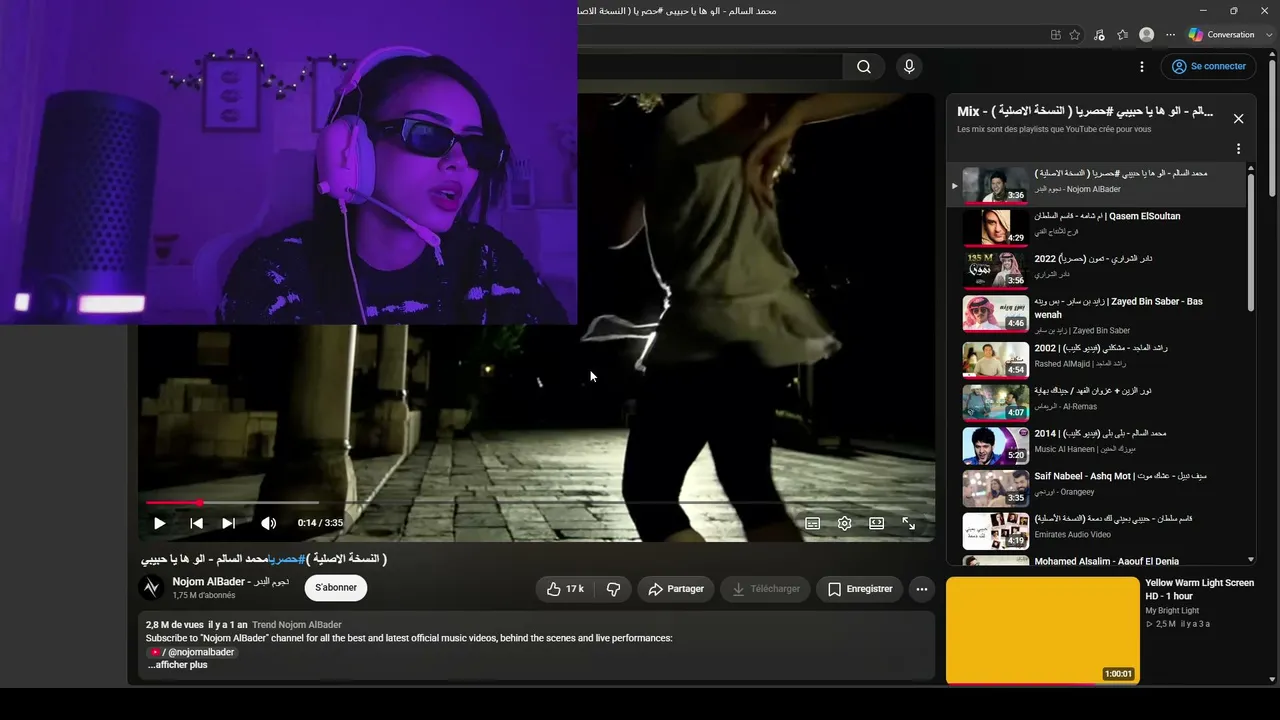
Task: Open the Copilot Conversation button
Action: (x=1221, y=35)
